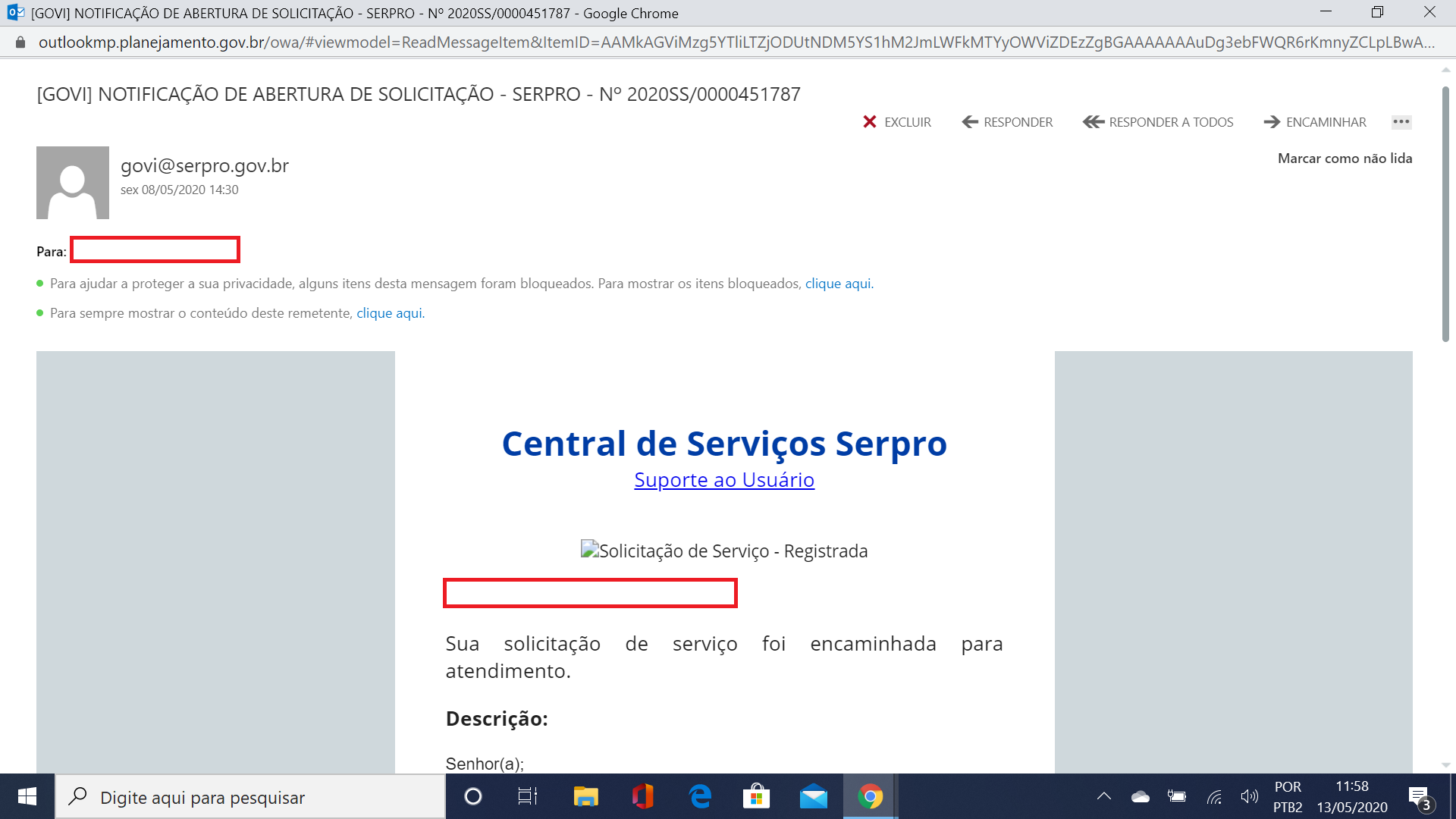Click the Responder reply arrow icon

click(x=968, y=122)
